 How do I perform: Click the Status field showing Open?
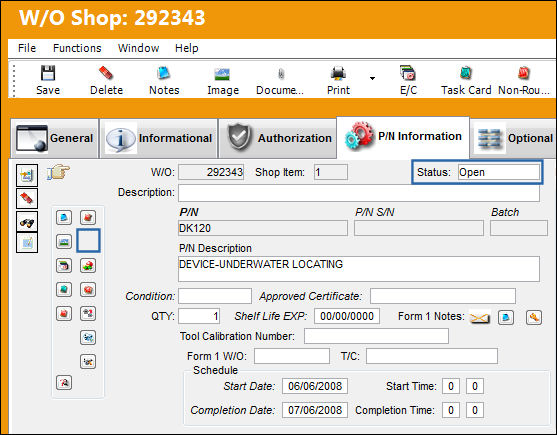[x=499, y=172]
